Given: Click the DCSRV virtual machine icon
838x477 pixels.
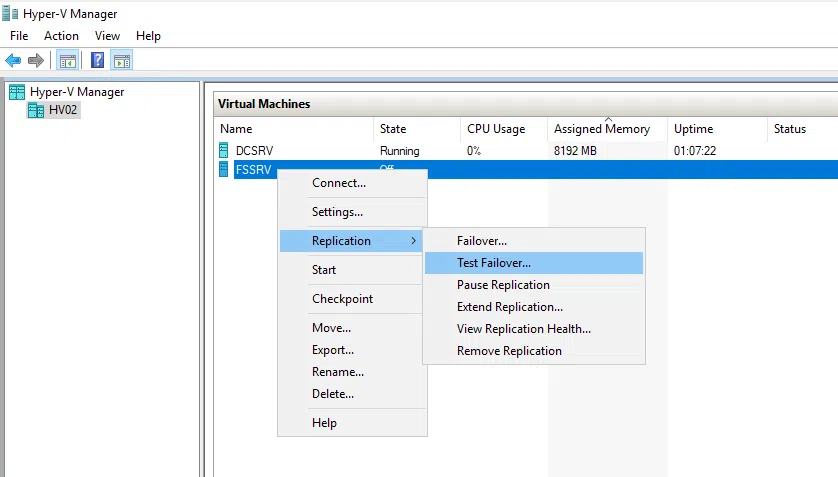Looking at the screenshot, I should tap(224, 151).
